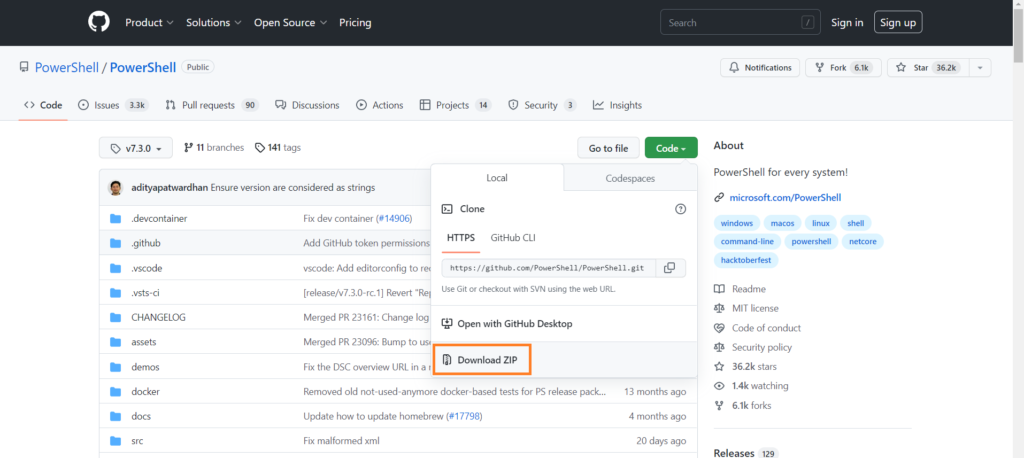This screenshot has width=1024, height=458.
Task: Open the PowerShell organization link
Action: [x=67, y=67]
